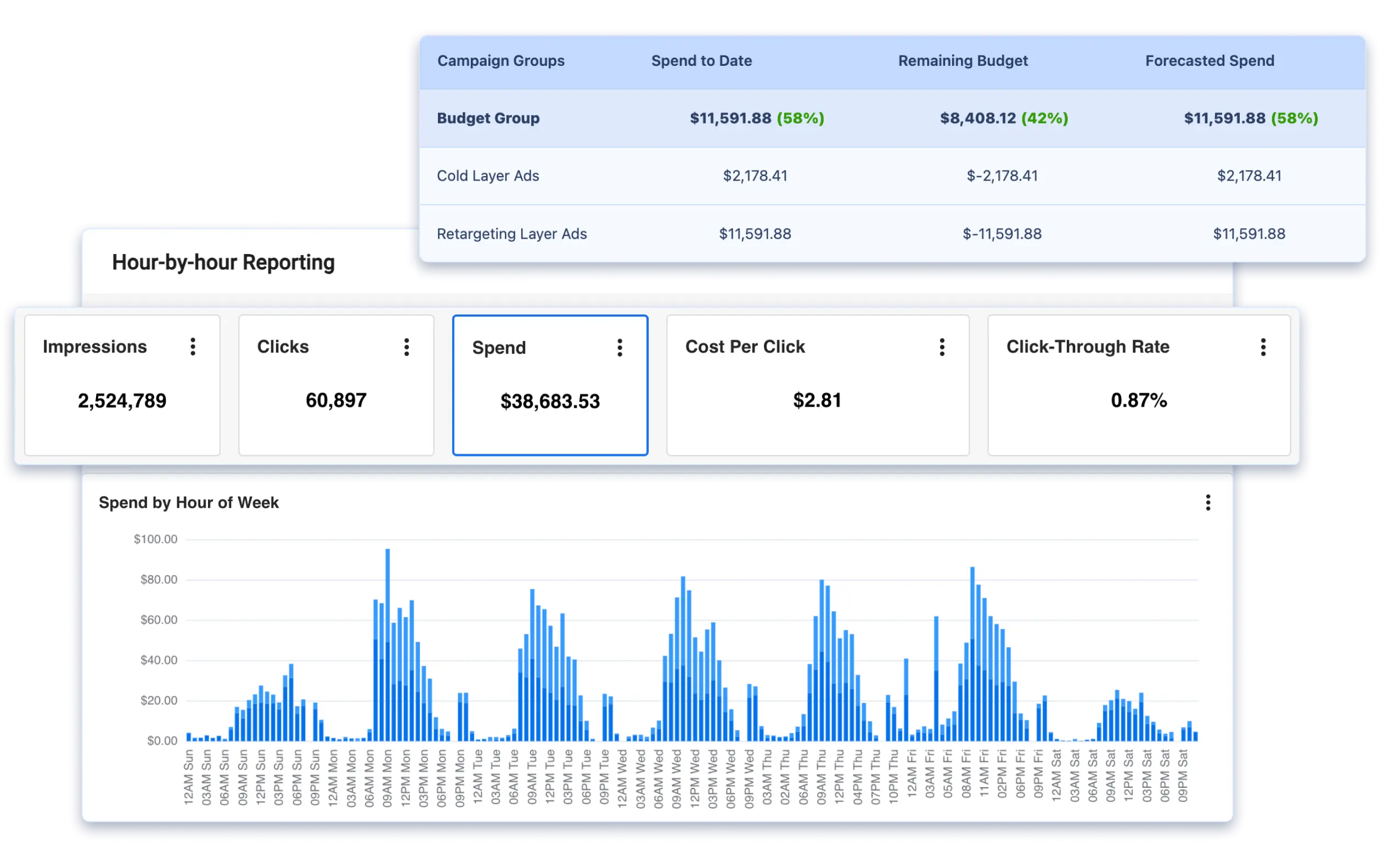Click the Forecasted Spend column header
Viewport: 1389px width, 868px height.
1210,61
